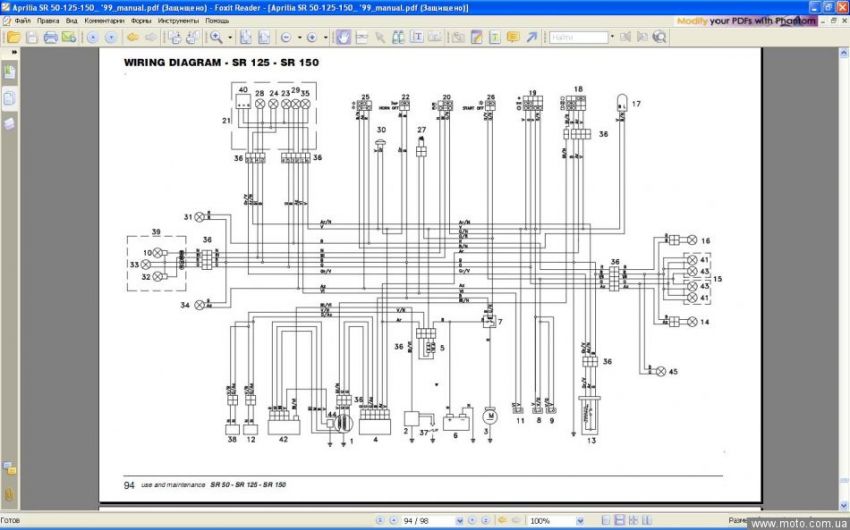Expand the left navigation panel arrow
The image size is (850, 530).
[14, 53]
